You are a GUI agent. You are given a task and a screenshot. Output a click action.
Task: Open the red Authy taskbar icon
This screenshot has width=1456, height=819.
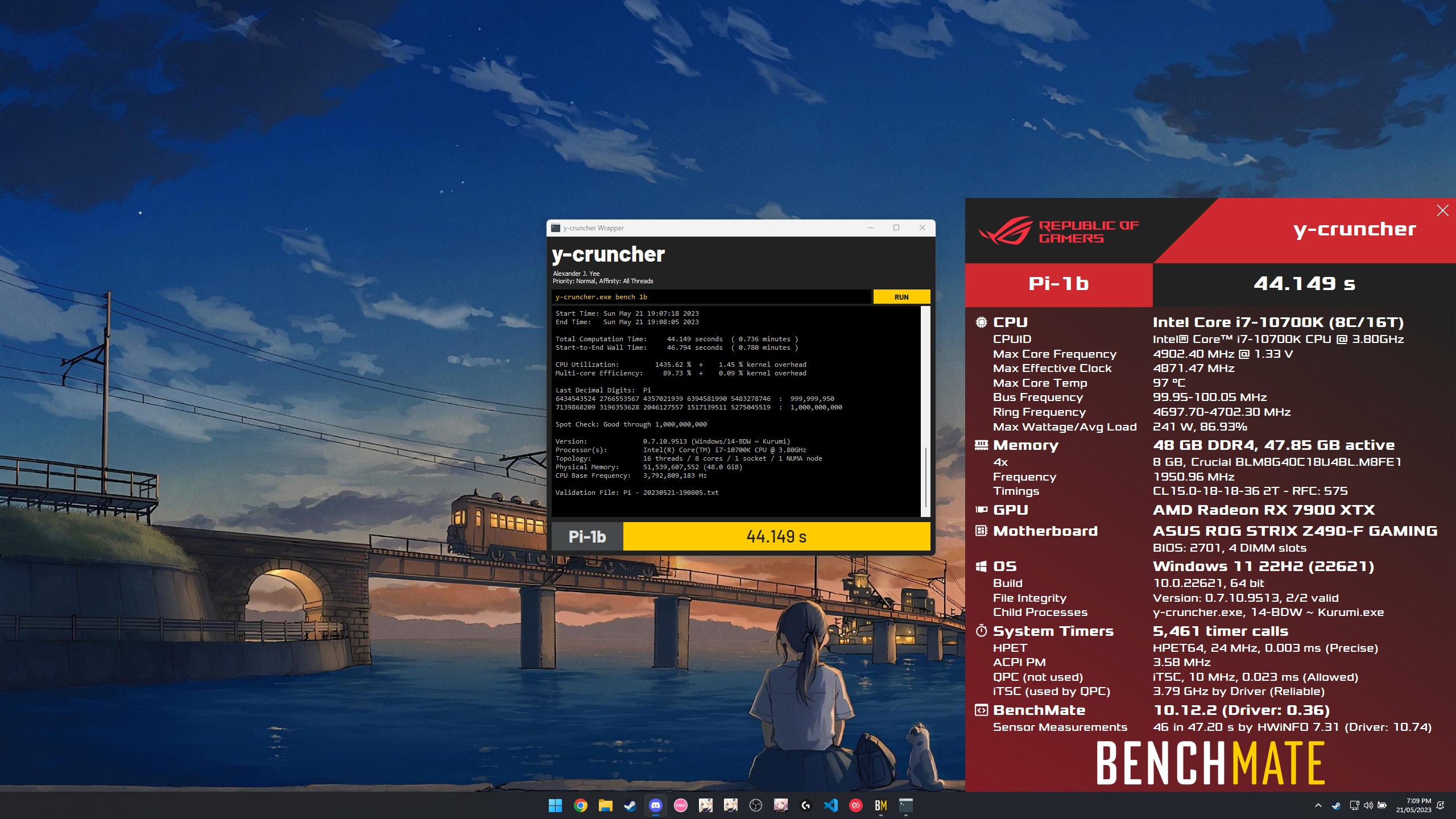855,805
